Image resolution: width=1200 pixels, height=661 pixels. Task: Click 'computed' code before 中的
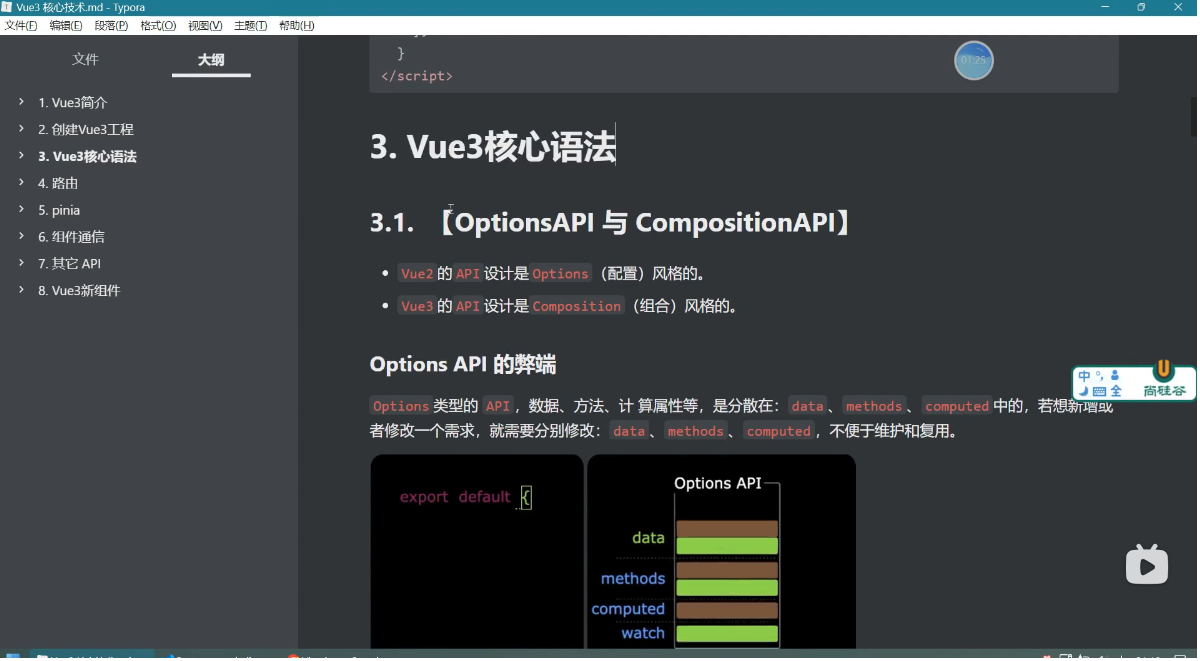(x=956, y=406)
